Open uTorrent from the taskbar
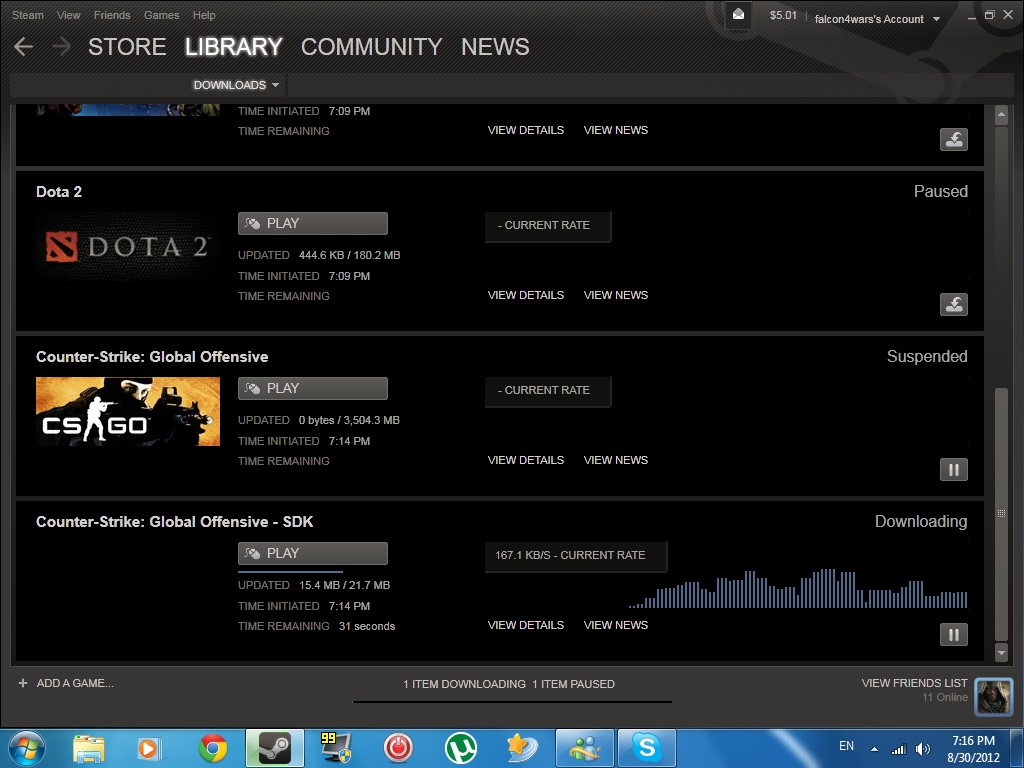 point(460,748)
